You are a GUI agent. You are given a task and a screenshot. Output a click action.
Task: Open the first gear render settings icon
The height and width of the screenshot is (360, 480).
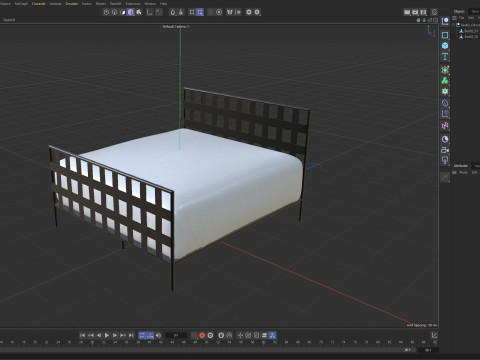[x=249, y=12]
